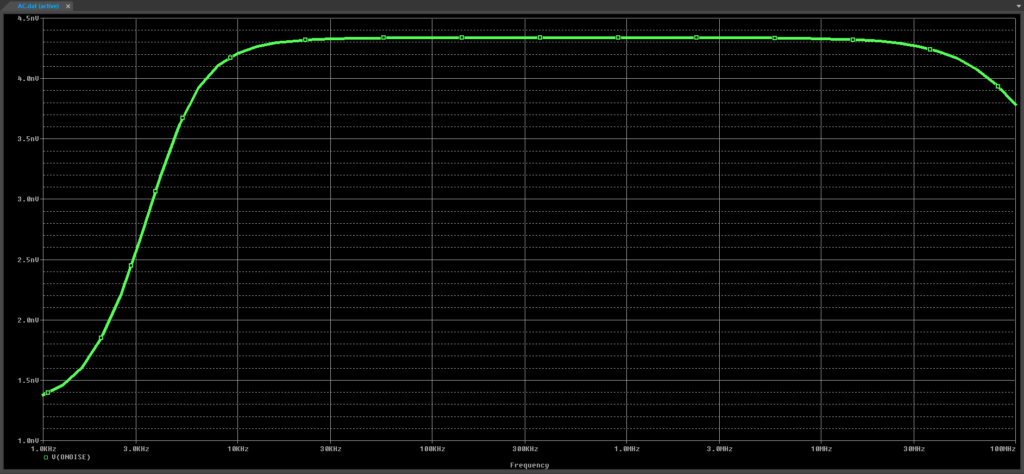This screenshot has width=1024, height=474.
Task: Click the V(ONOISE) trace legend label
Action: click(x=71, y=457)
